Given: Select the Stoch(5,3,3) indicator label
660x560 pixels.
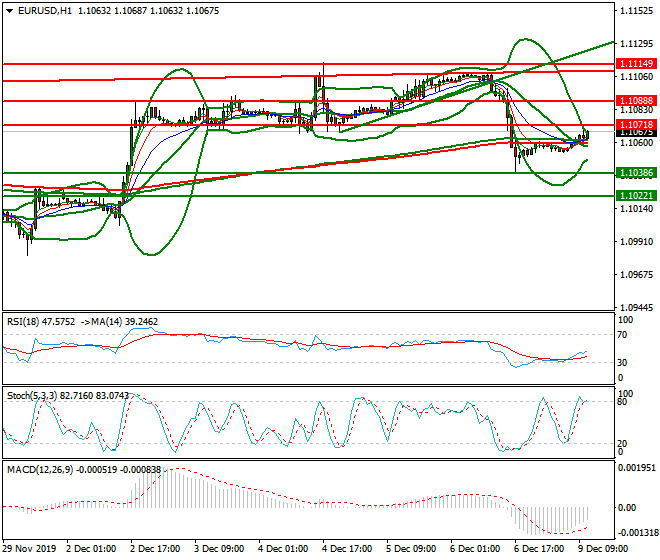Looking at the screenshot, I should [x=68, y=396].
